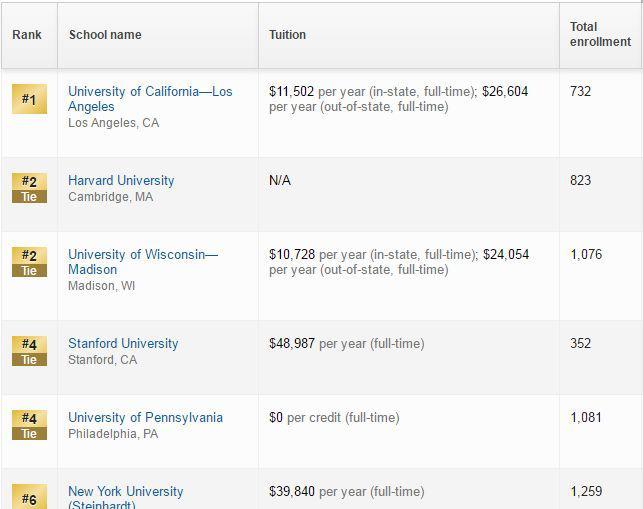Click Los Angeles, CA location text
The width and height of the screenshot is (643, 509).
[114, 123]
